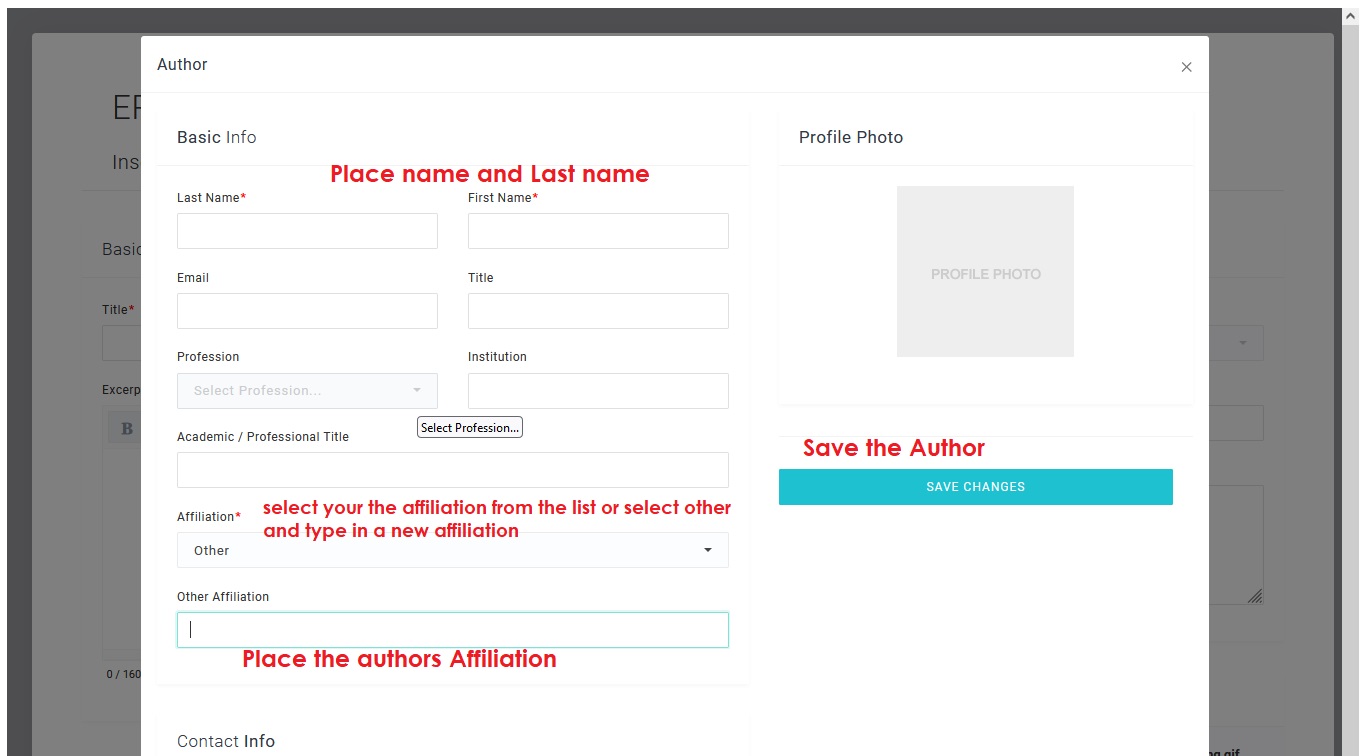
Task: Click the Last Name input field
Action: click(x=307, y=231)
